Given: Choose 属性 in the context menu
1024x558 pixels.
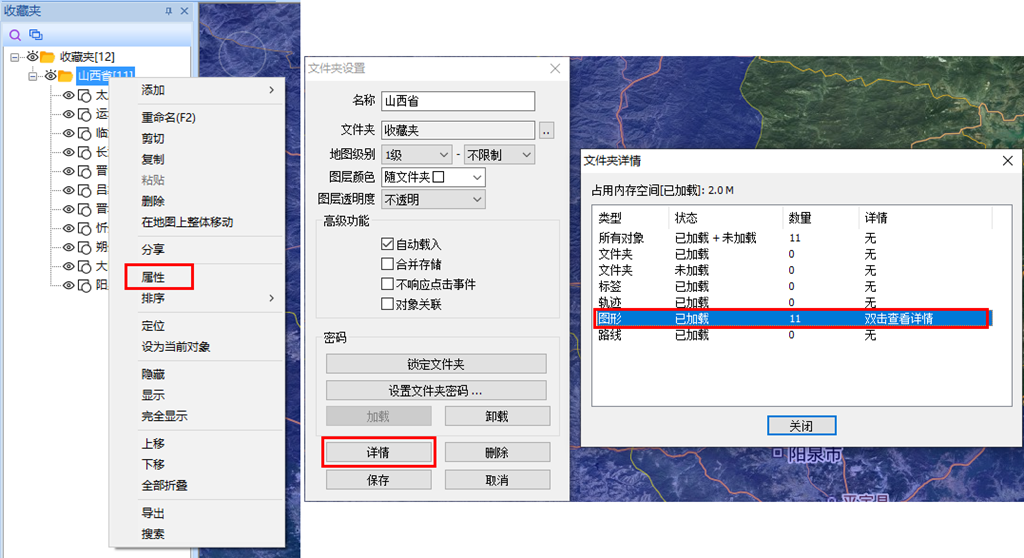Looking at the screenshot, I should [153, 276].
